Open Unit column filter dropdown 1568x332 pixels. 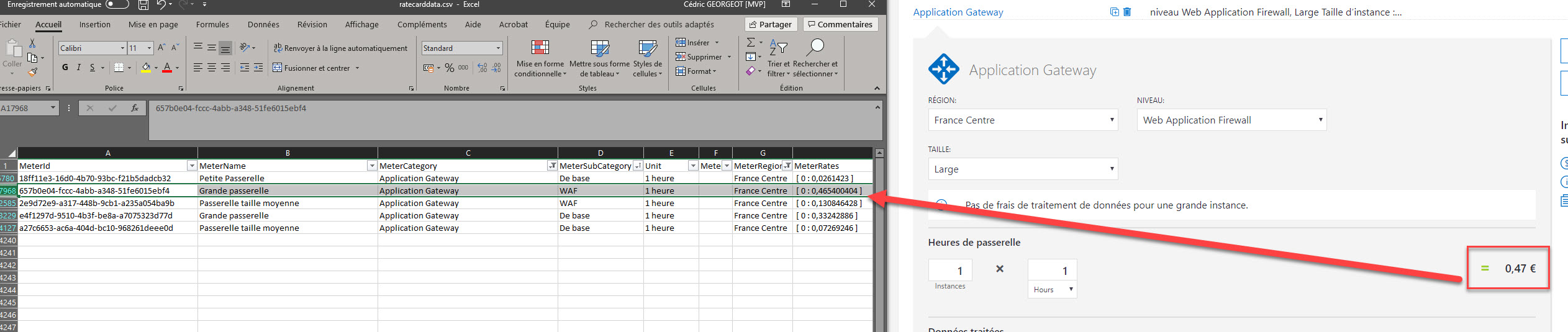click(693, 166)
